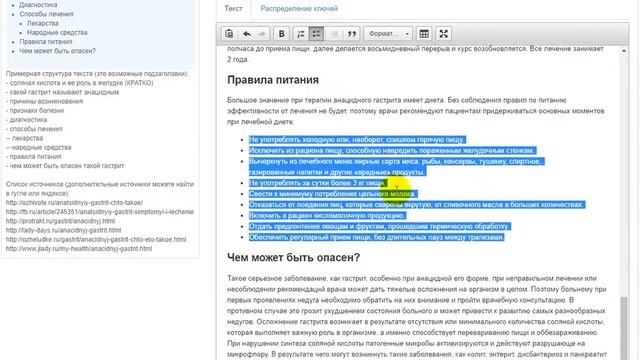Open the jlady.ru source link

click(79, 249)
